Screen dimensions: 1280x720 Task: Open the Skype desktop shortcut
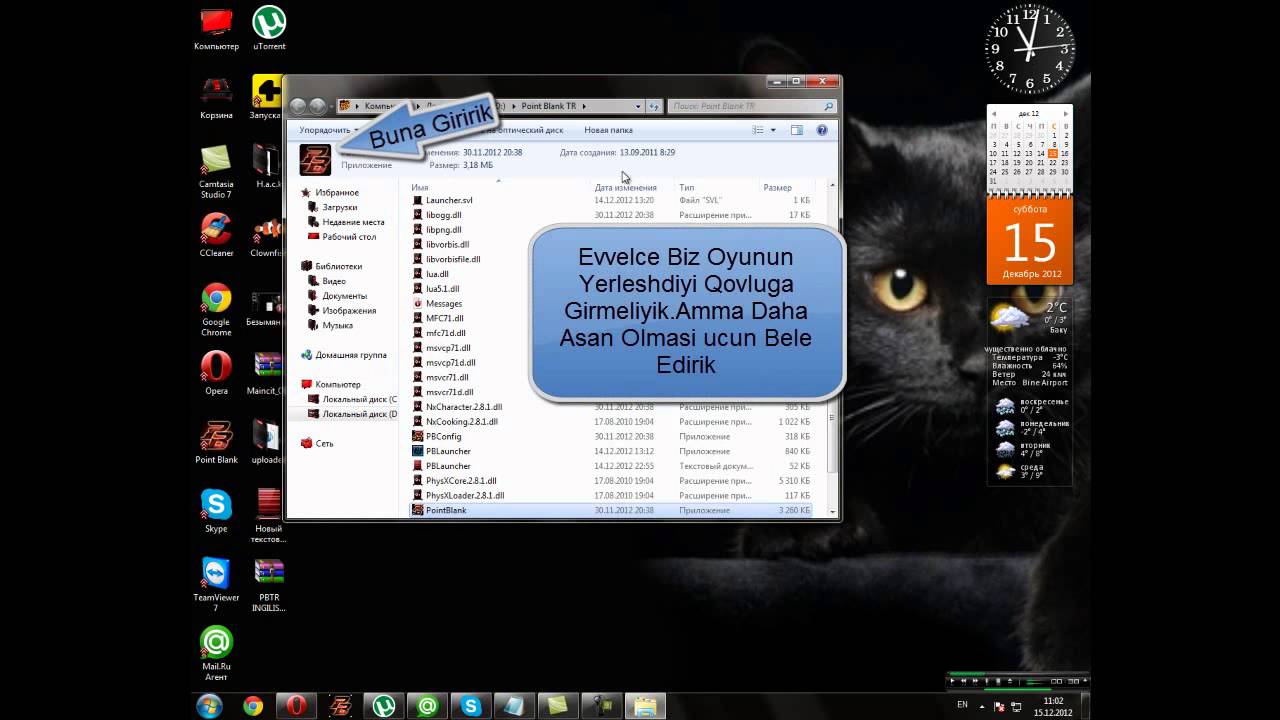[216, 511]
